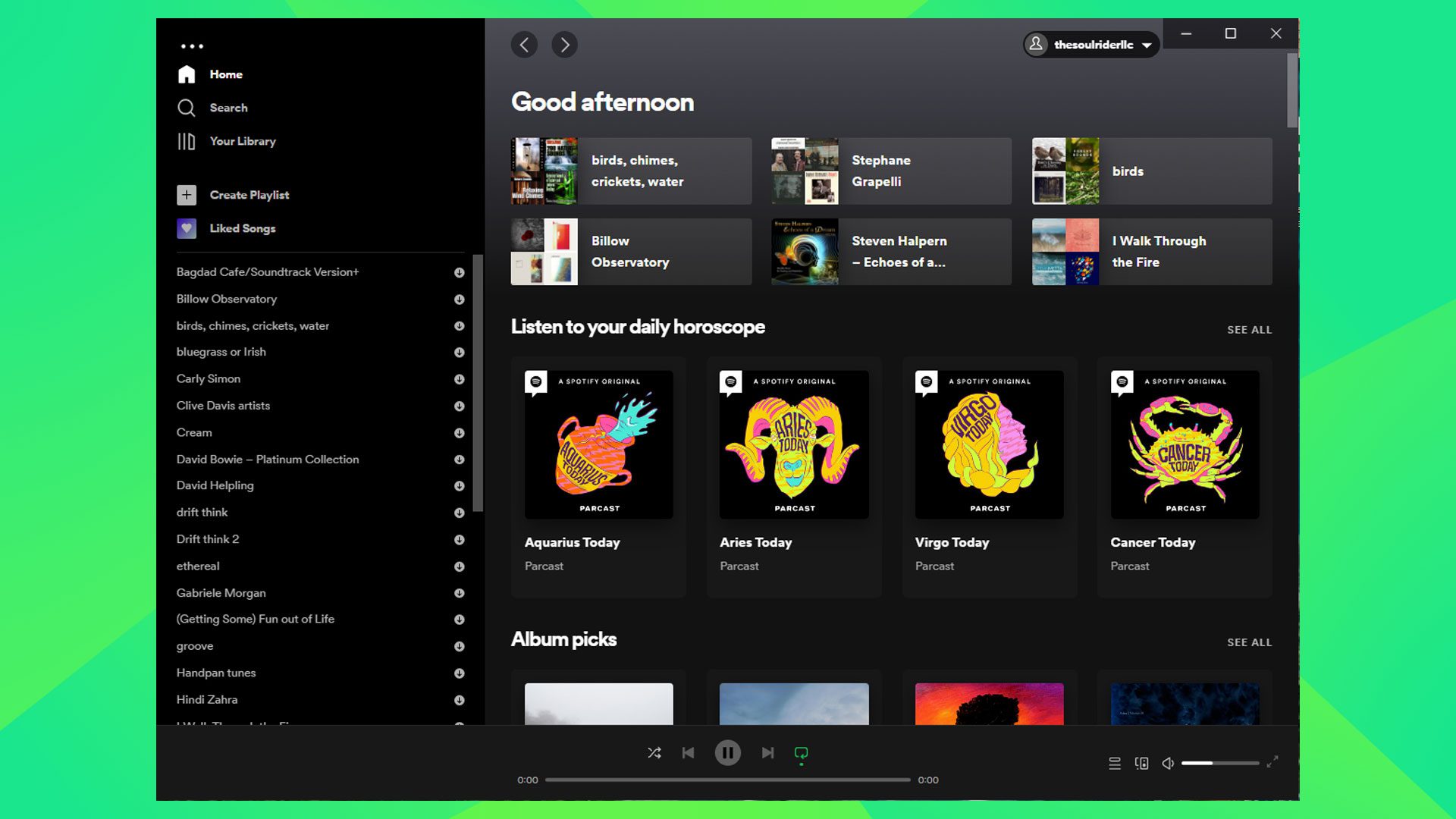Viewport: 1456px width, 819px height.
Task: Select the Billow Observatory playlist in sidebar
Action: pyautogui.click(x=227, y=299)
